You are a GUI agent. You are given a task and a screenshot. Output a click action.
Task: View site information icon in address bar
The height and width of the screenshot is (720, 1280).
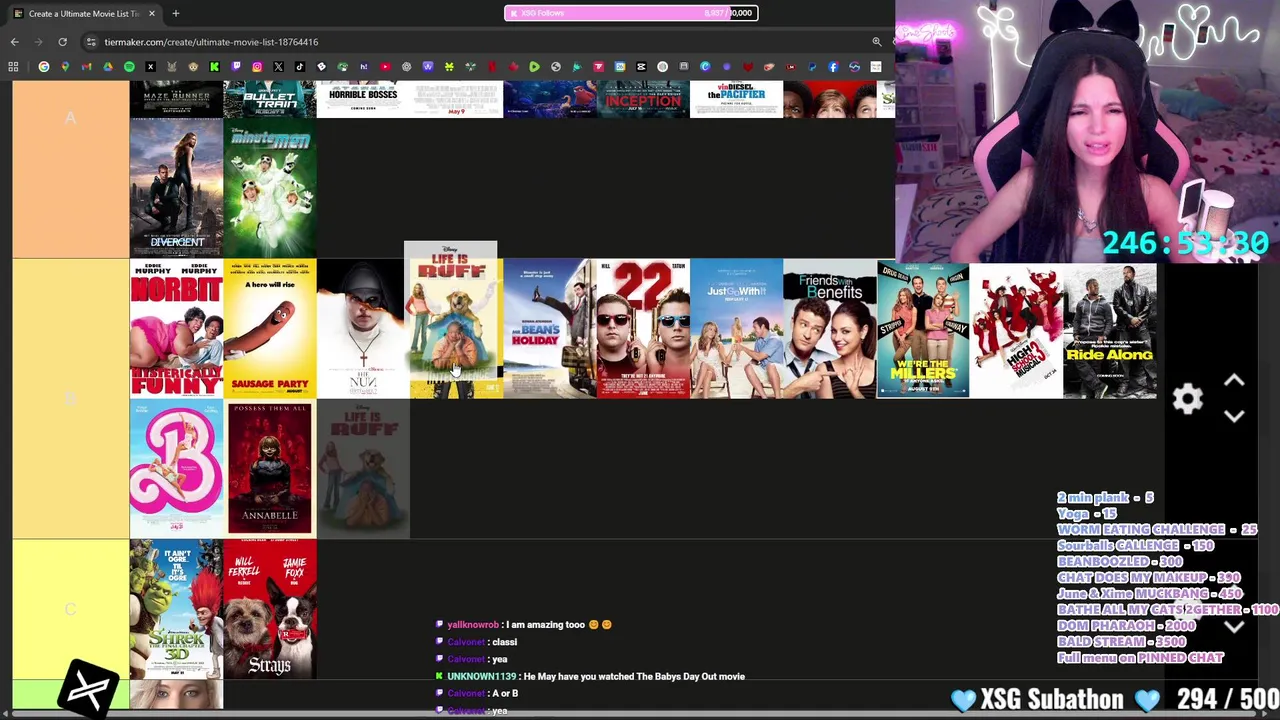pyautogui.click(x=91, y=42)
